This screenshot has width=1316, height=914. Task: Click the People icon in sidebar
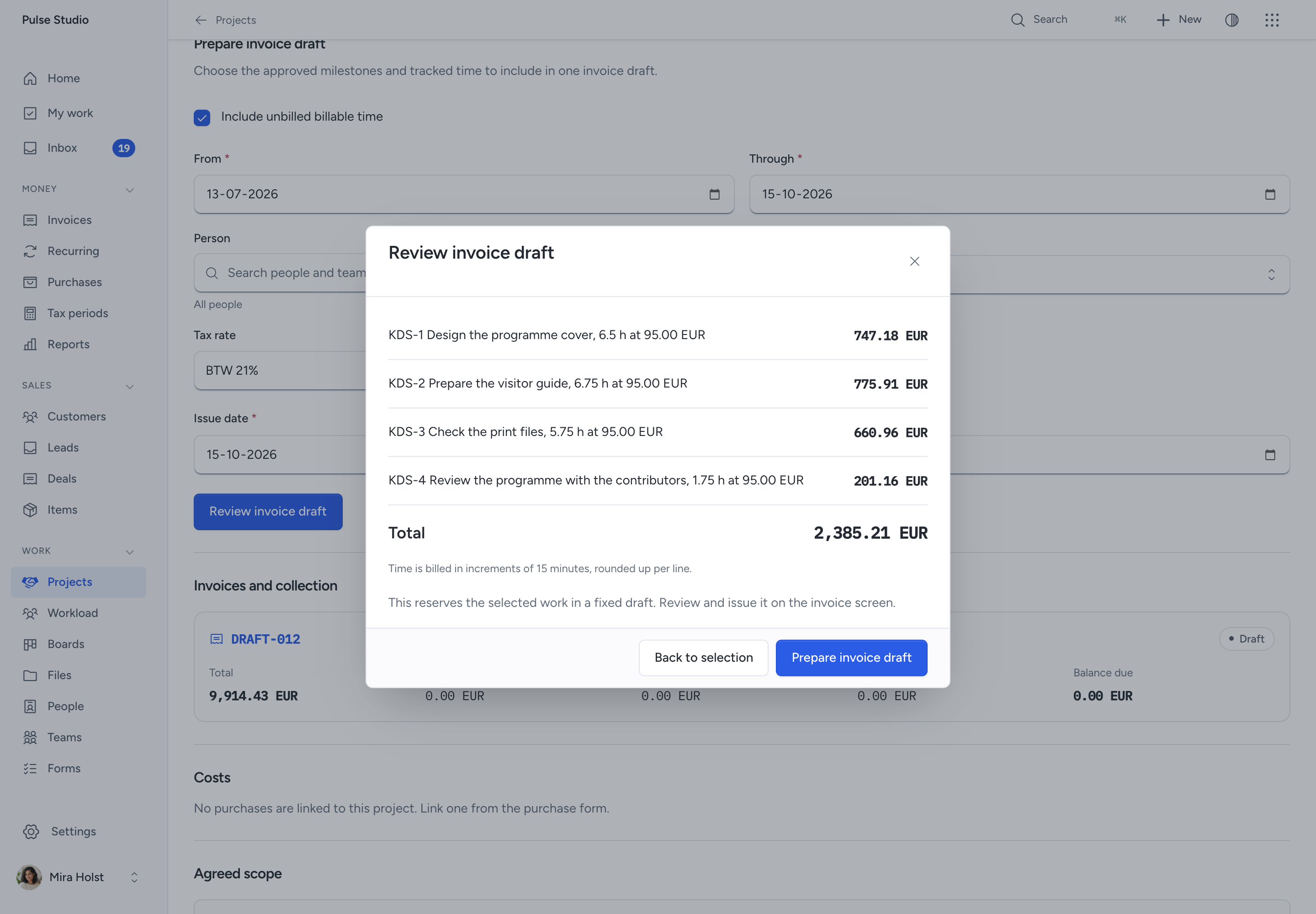[30, 706]
